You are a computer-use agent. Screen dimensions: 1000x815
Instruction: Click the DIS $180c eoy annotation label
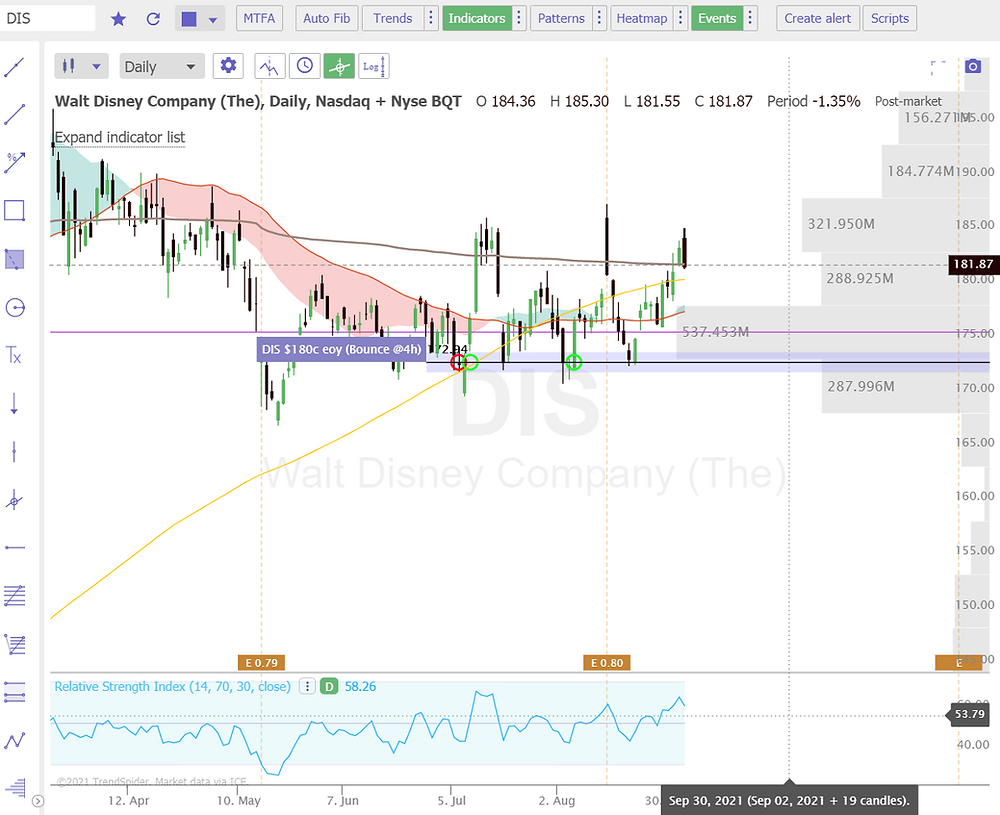click(341, 349)
